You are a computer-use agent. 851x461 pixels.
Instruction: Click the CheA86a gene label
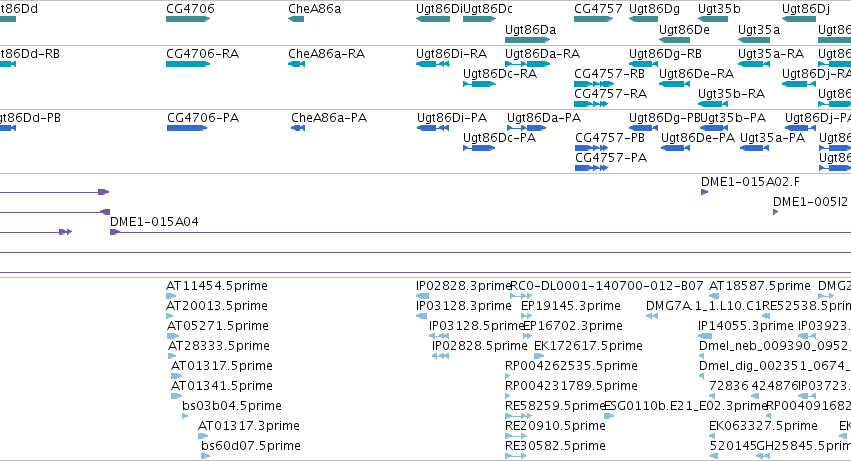coord(314,9)
